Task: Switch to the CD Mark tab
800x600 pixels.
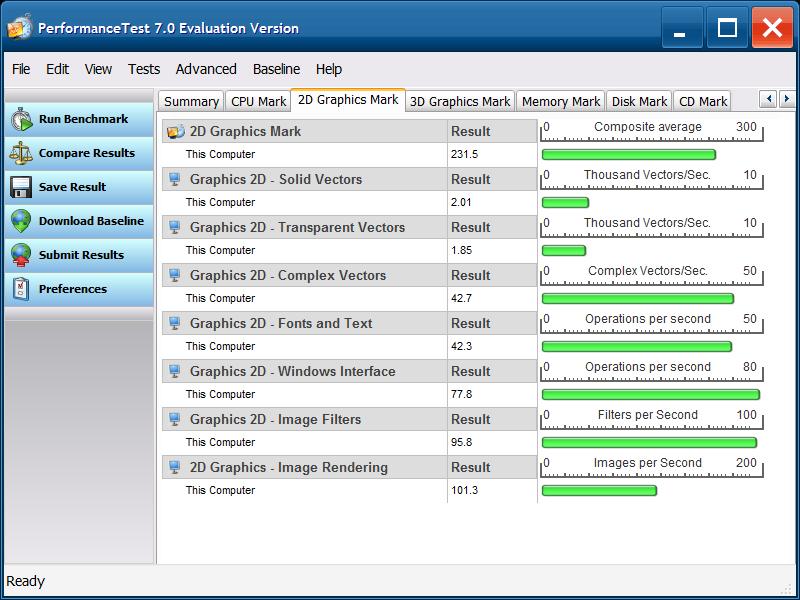Action: 703,102
